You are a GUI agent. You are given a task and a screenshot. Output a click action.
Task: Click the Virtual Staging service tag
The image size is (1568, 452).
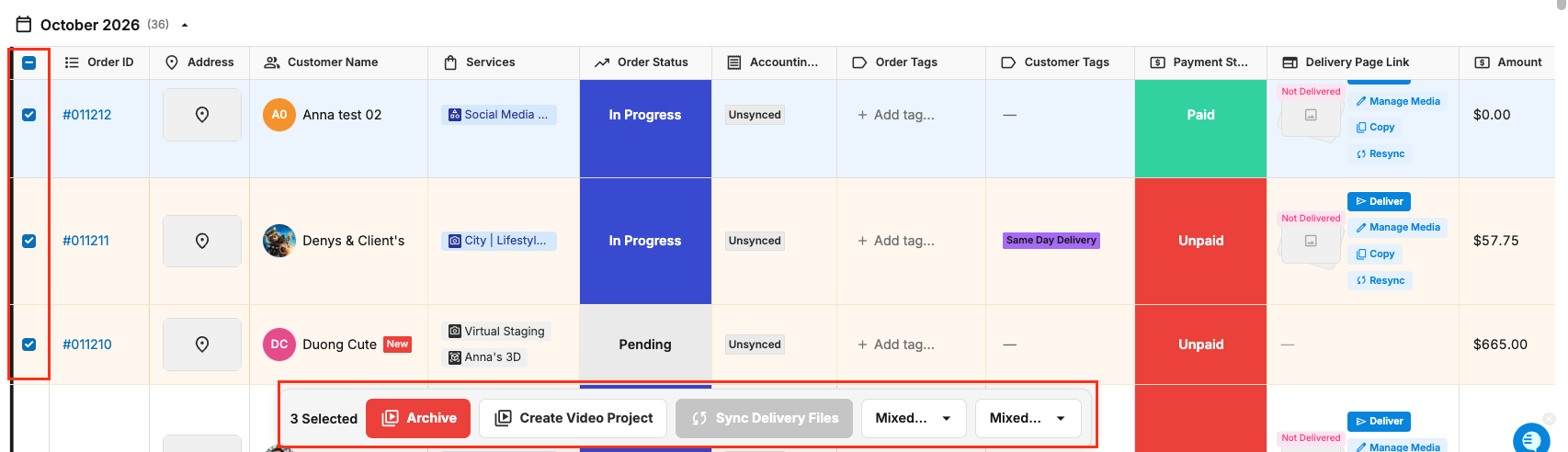click(x=496, y=331)
